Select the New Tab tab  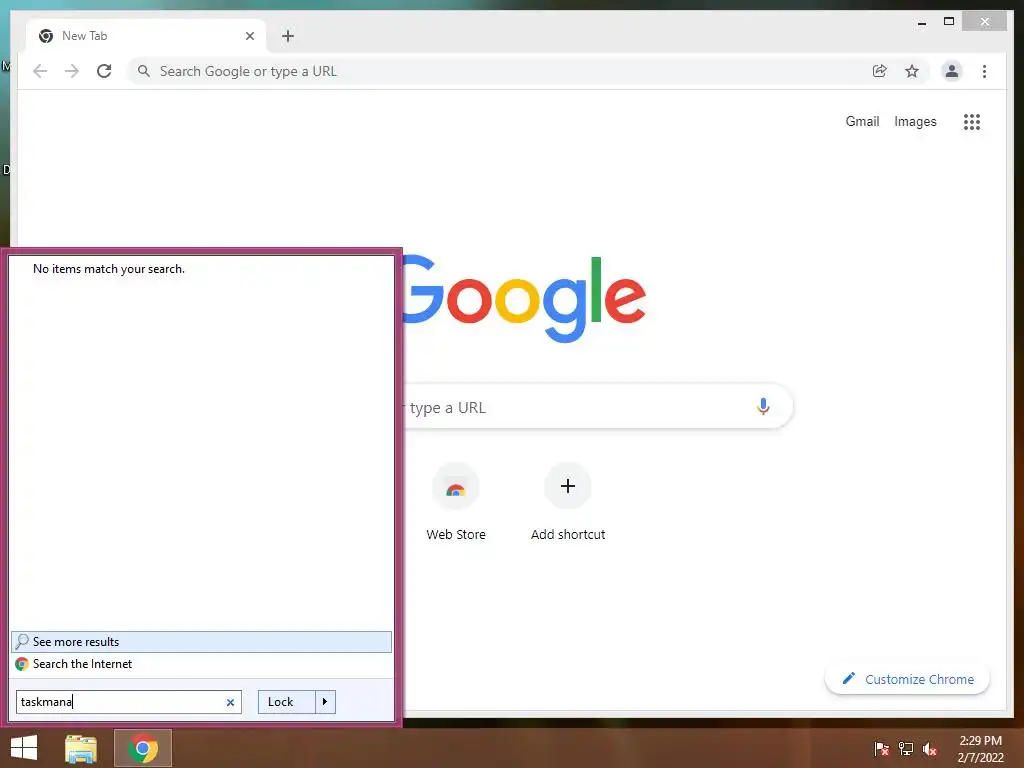[x=146, y=36]
